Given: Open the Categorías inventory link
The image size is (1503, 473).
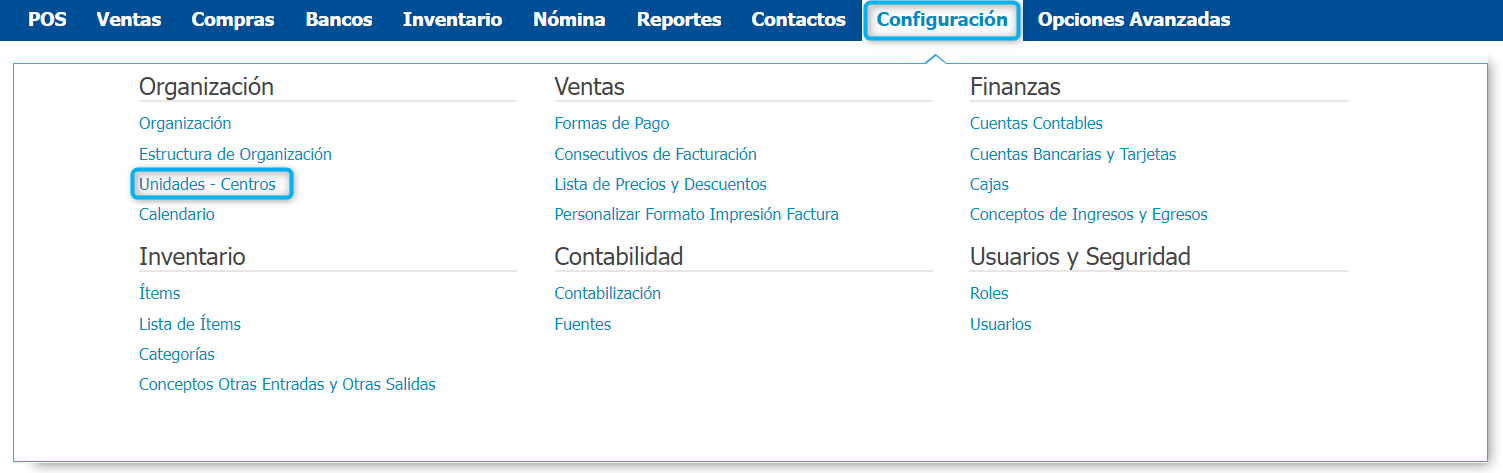Looking at the screenshot, I should click(x=176, y=354).
